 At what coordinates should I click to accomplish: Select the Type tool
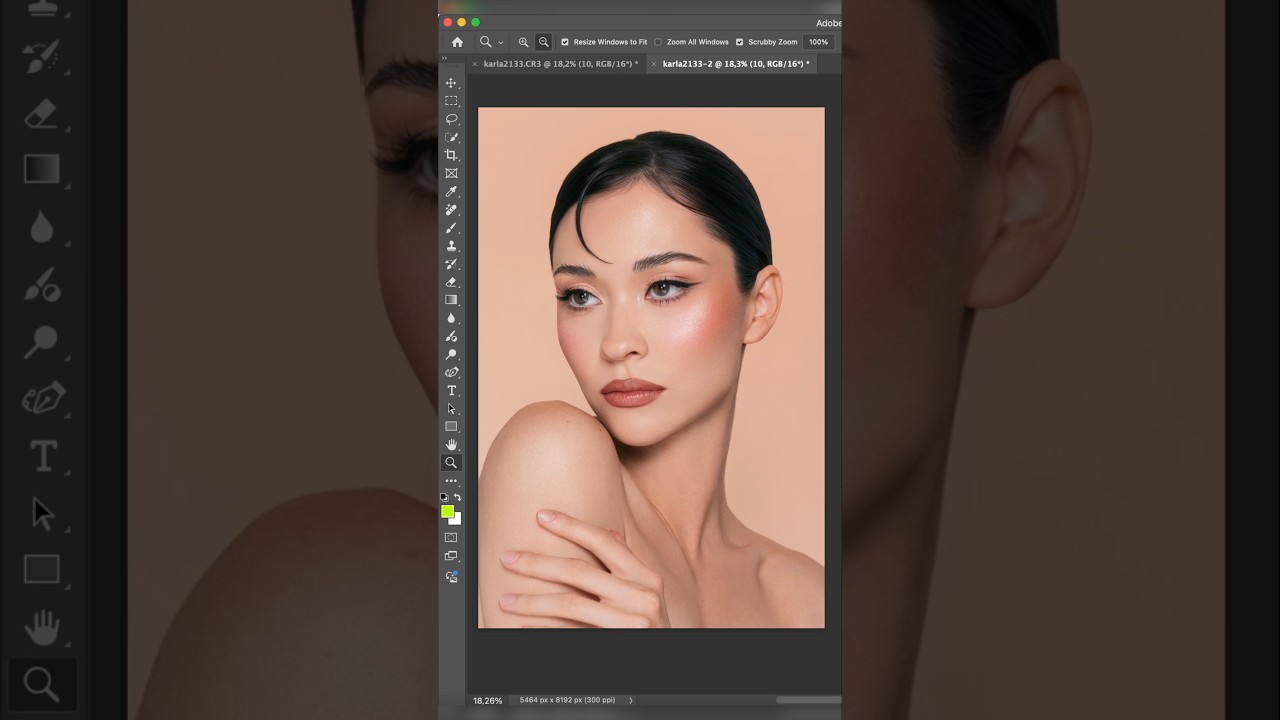tap(451, 390)
